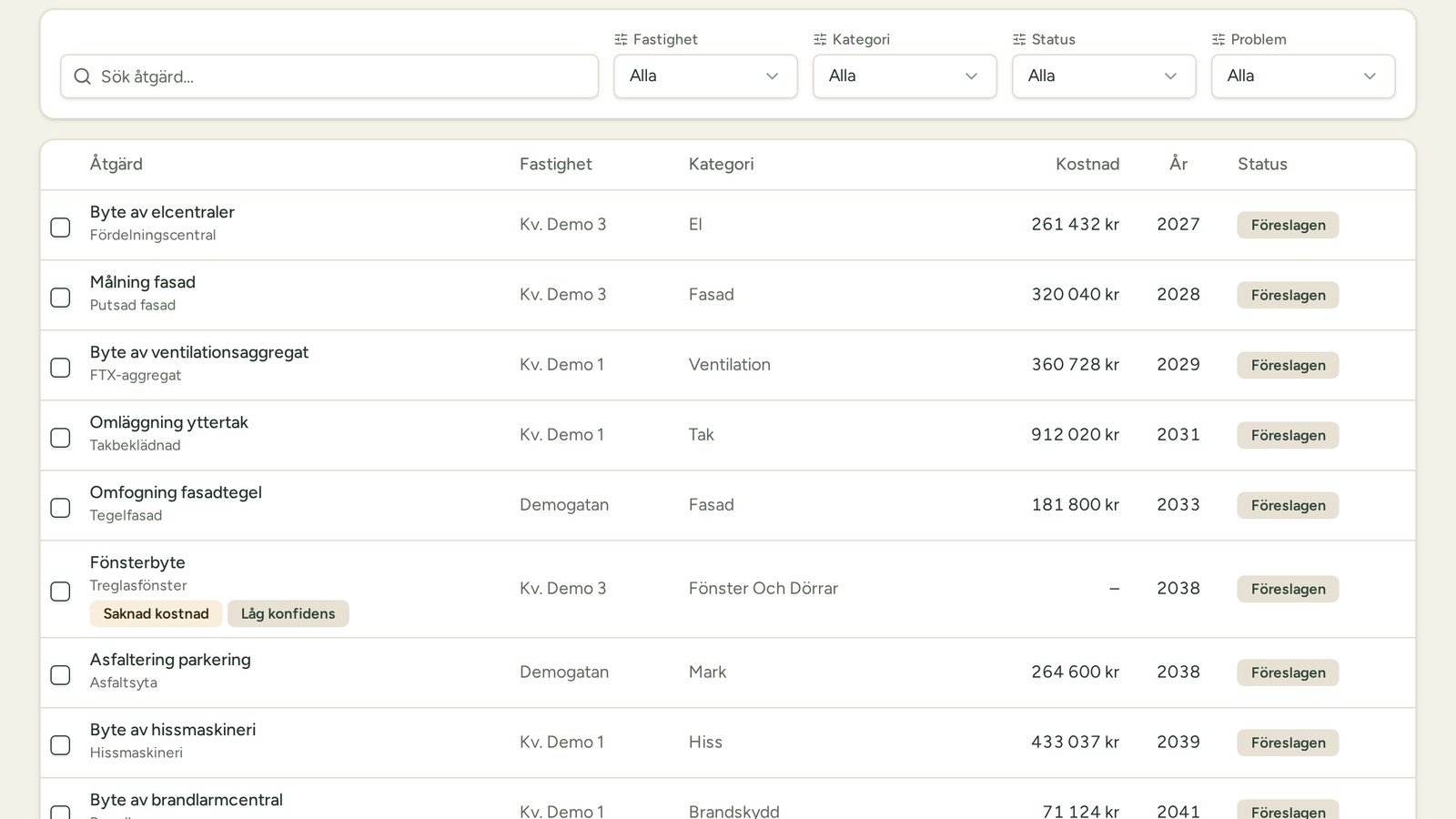Click the Fastighet column header
This screenshot has height=819, width=1456.
[x=555, y=164]
